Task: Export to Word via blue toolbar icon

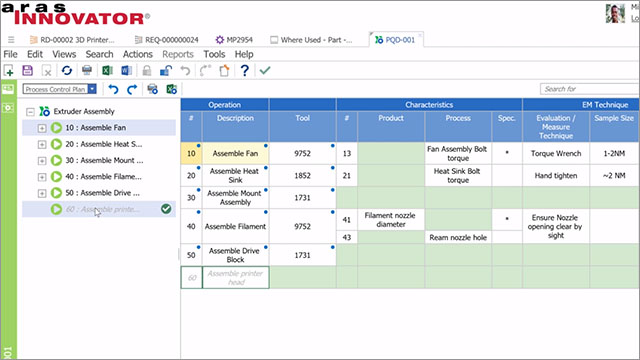Action: pos(127,71)
